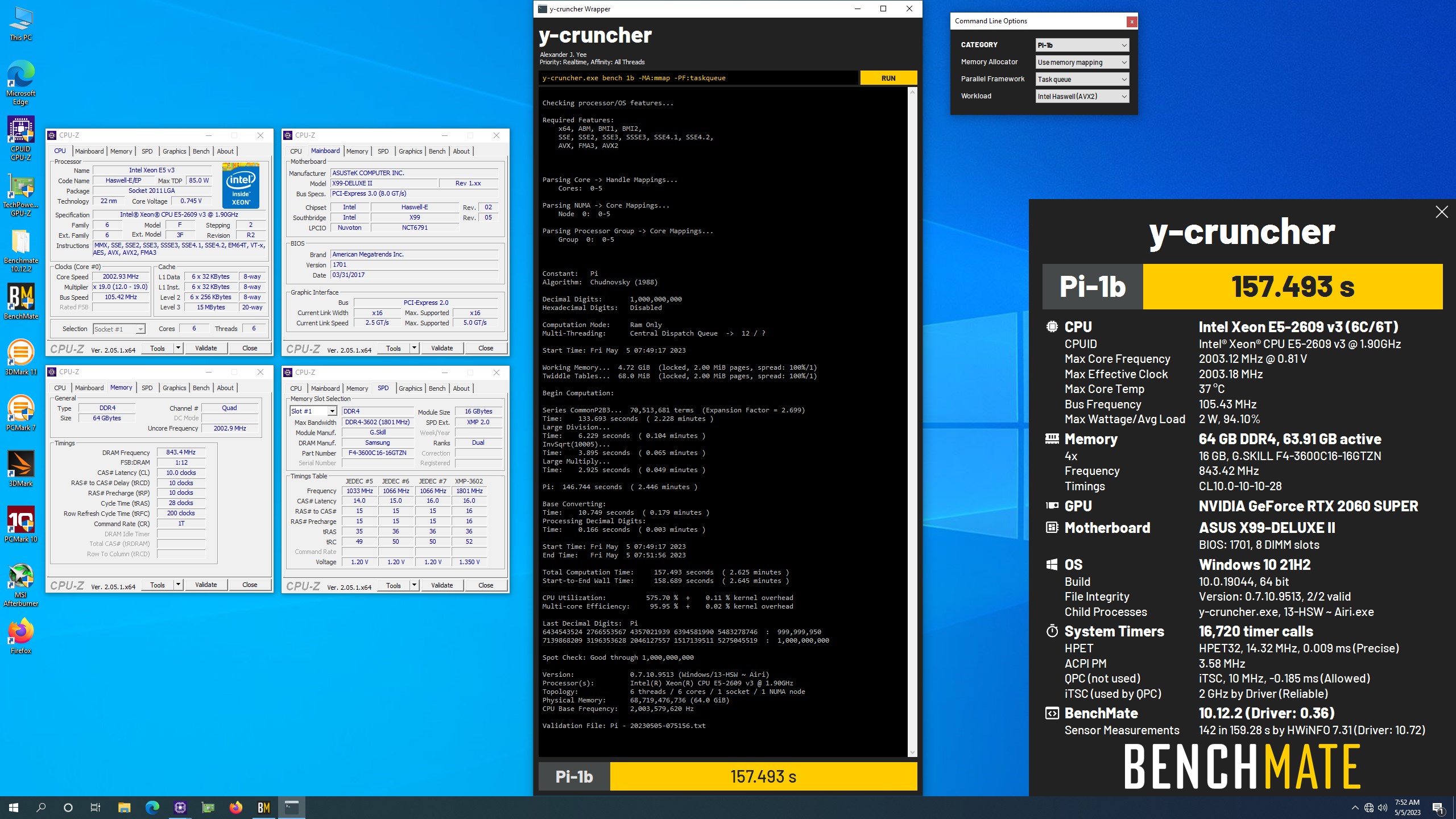Open notification center in system tray
The height and width of the screenshot is (819, 1456).
point(1438,808)
